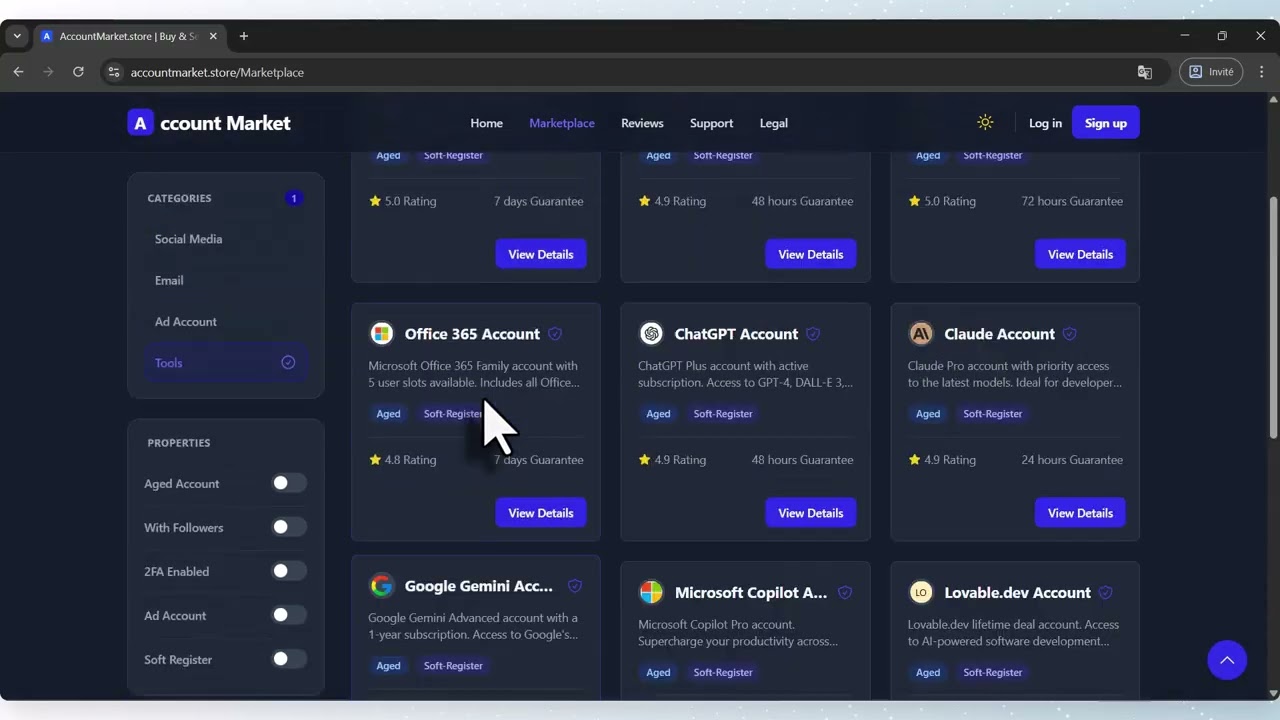Screen dimensions: 1280x720
Task: Click the Claude account AI logo icon
Action: (x=921, y=334)
